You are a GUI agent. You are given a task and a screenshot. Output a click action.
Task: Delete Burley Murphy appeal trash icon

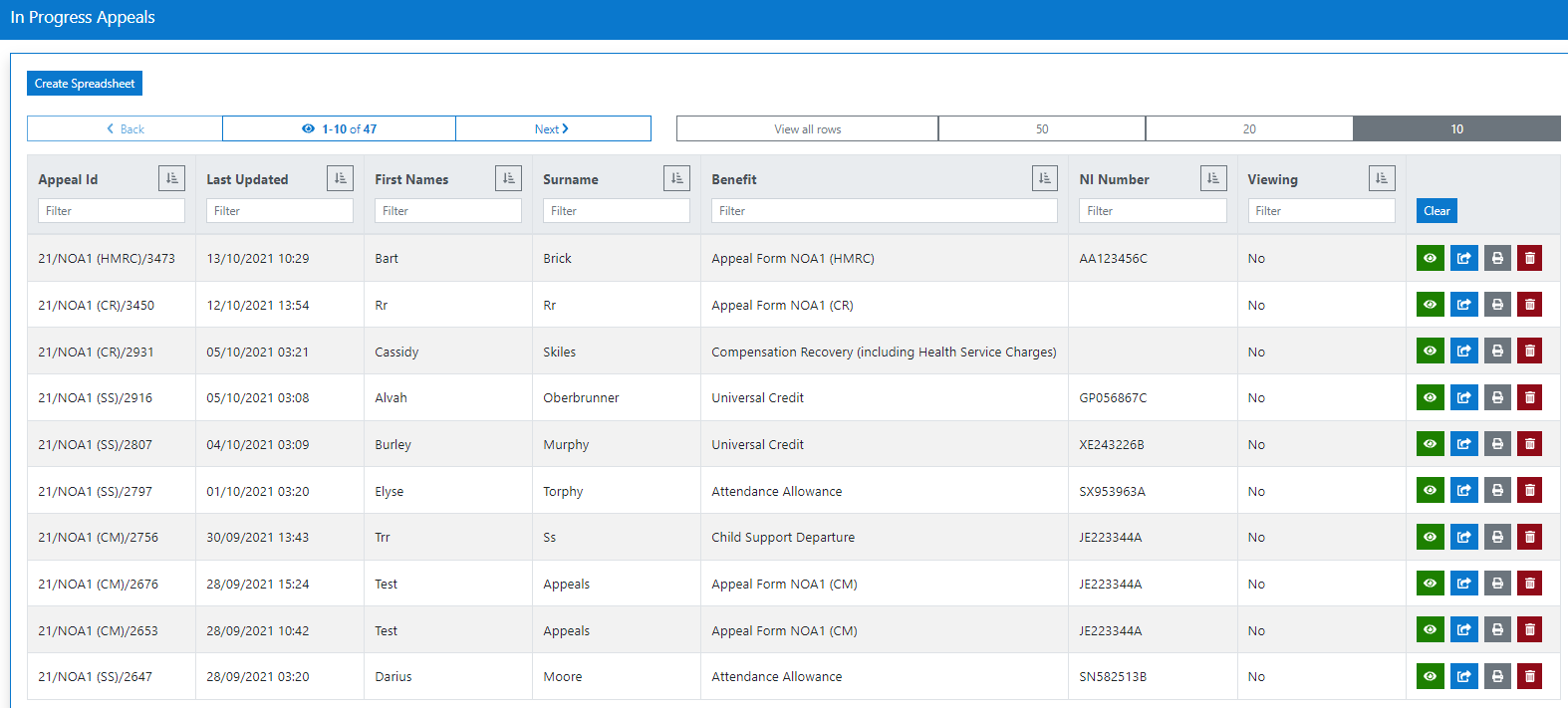[1529, 444]
